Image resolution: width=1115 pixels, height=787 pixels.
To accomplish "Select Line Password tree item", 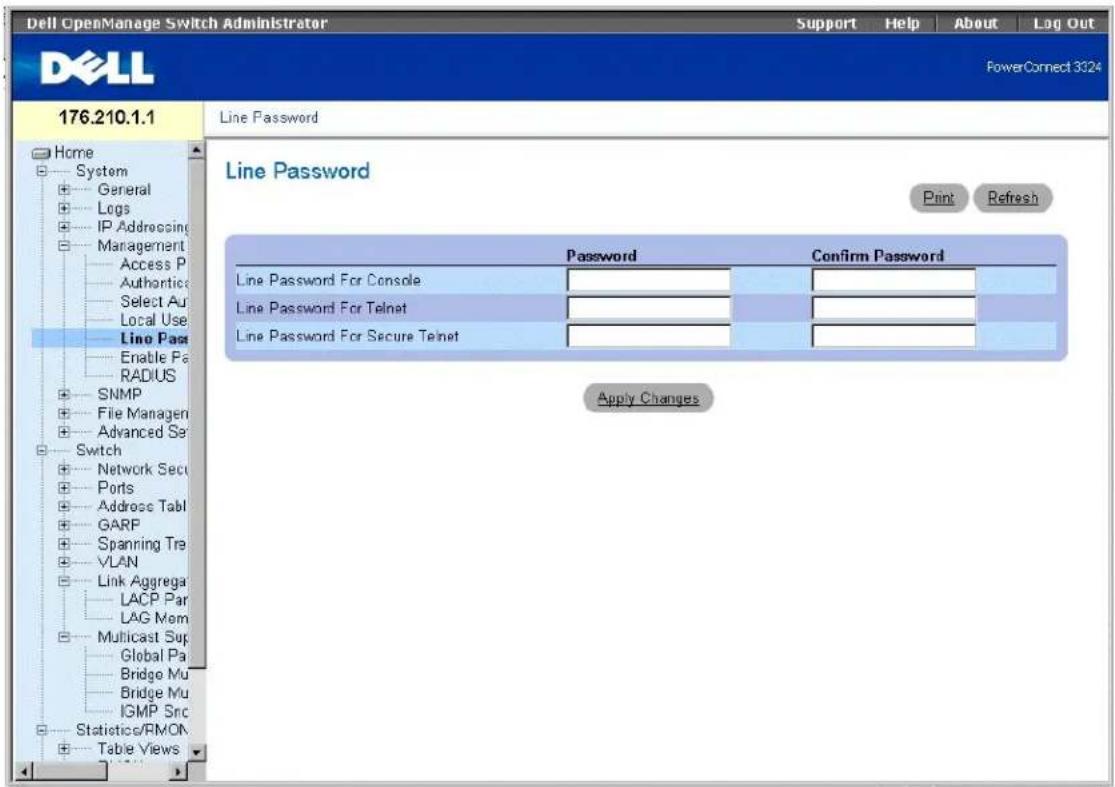I will pos(154,338).
